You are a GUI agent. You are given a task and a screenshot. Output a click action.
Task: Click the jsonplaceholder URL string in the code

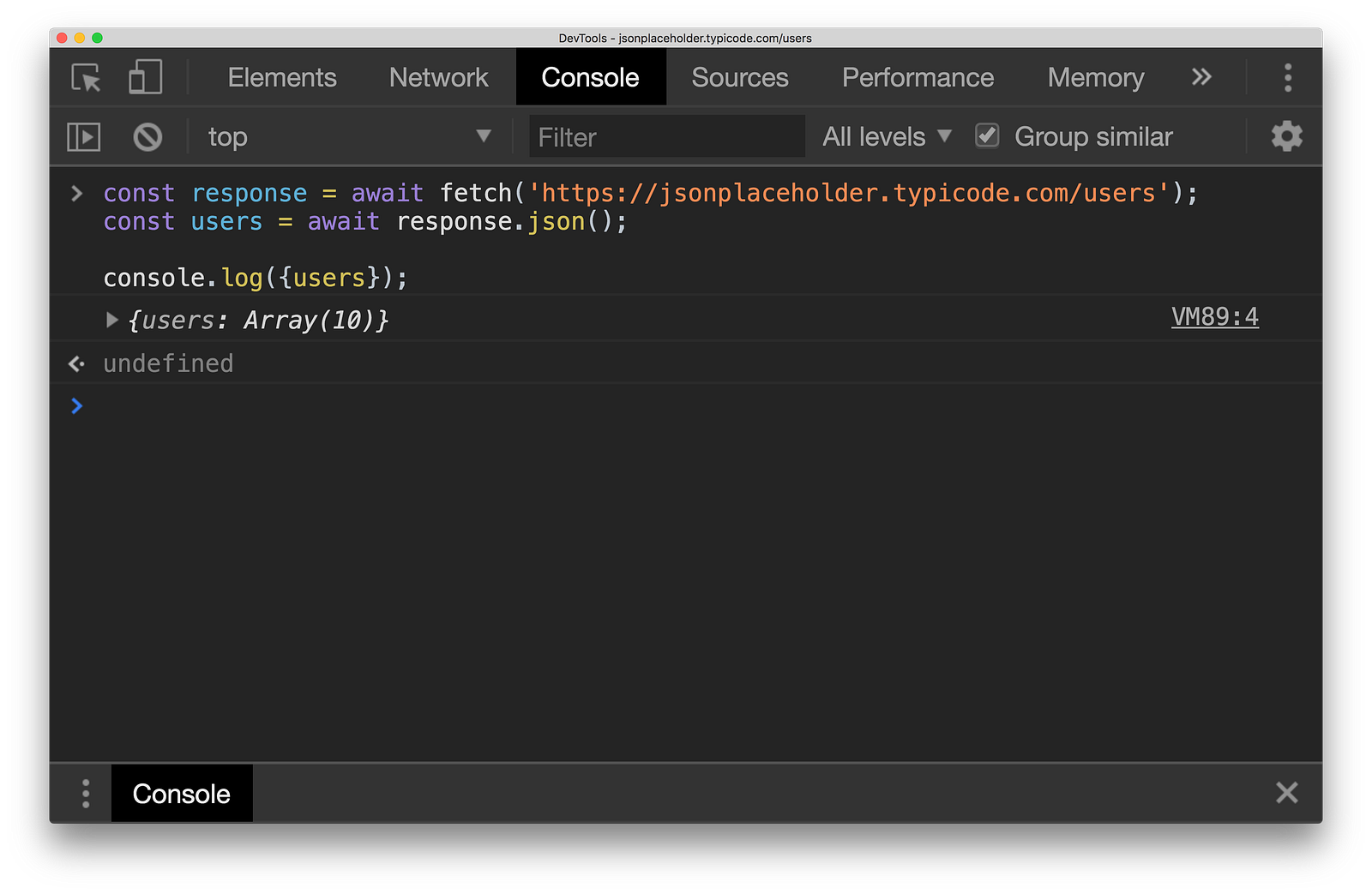click(x=849, y=193)
